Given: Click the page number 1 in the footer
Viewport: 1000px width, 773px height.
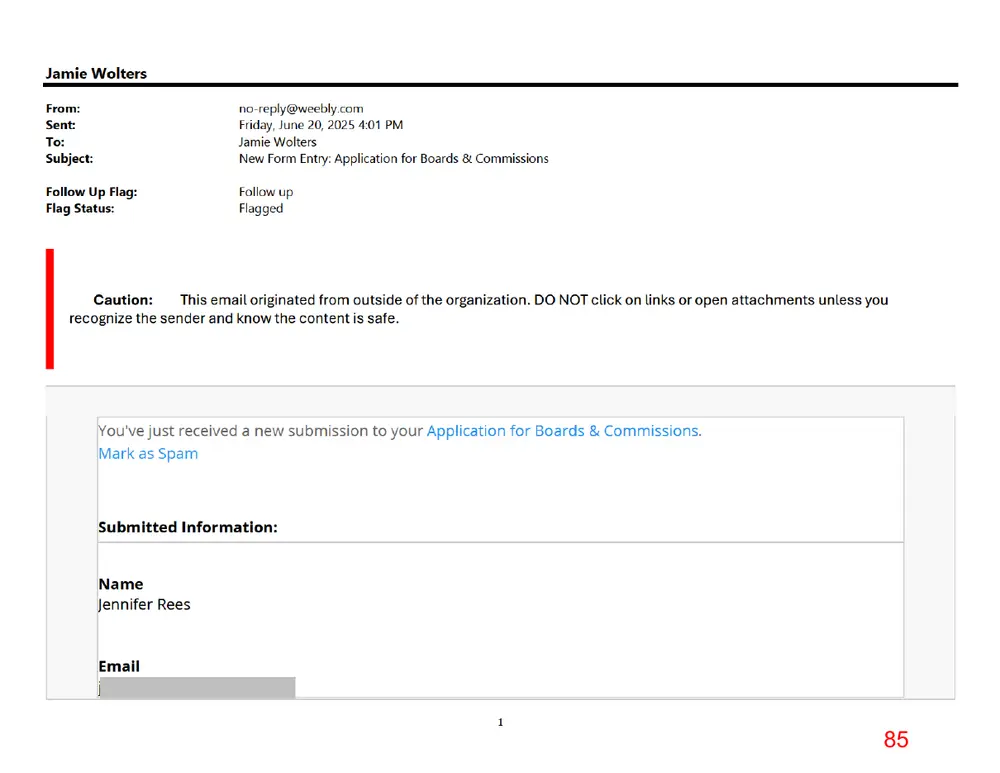Looking at the screenshot, I should tap(501, 722).
